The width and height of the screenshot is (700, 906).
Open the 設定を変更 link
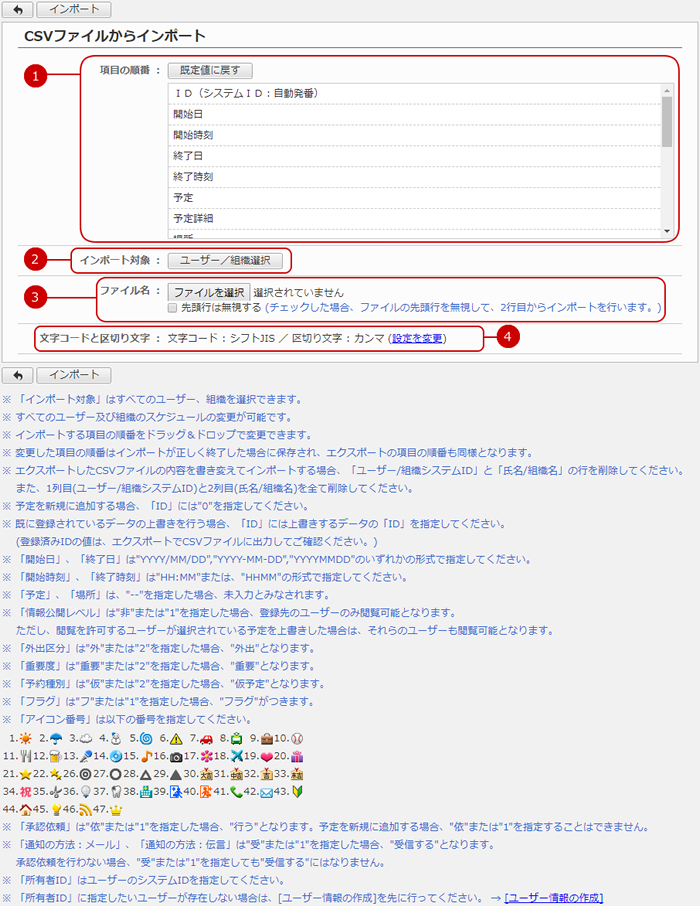coord(417,338)
